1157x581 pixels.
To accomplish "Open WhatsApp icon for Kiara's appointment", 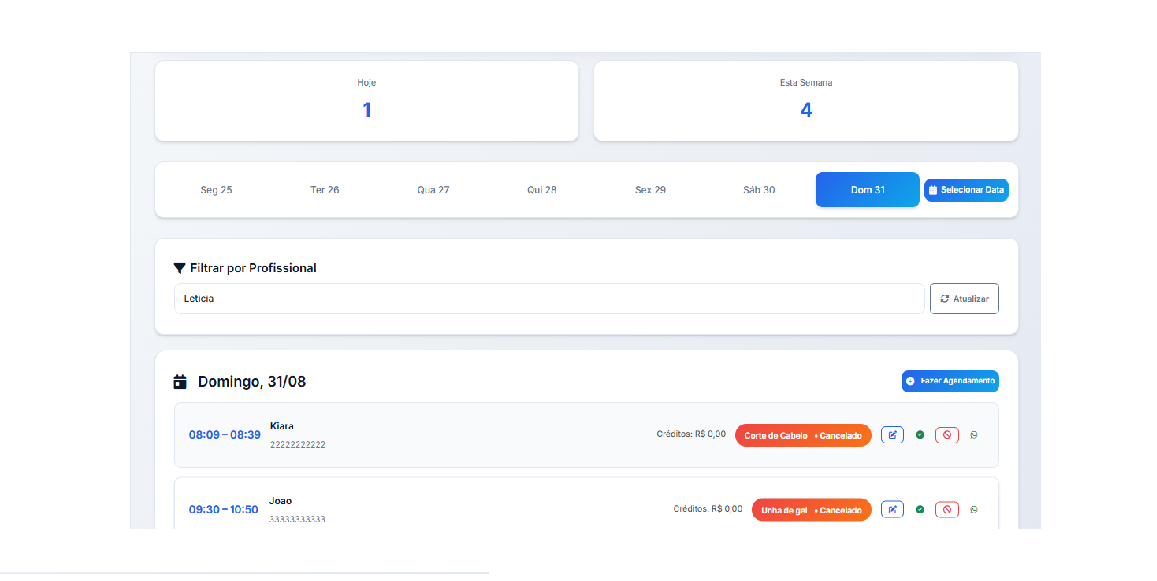I will click(974, 435).
